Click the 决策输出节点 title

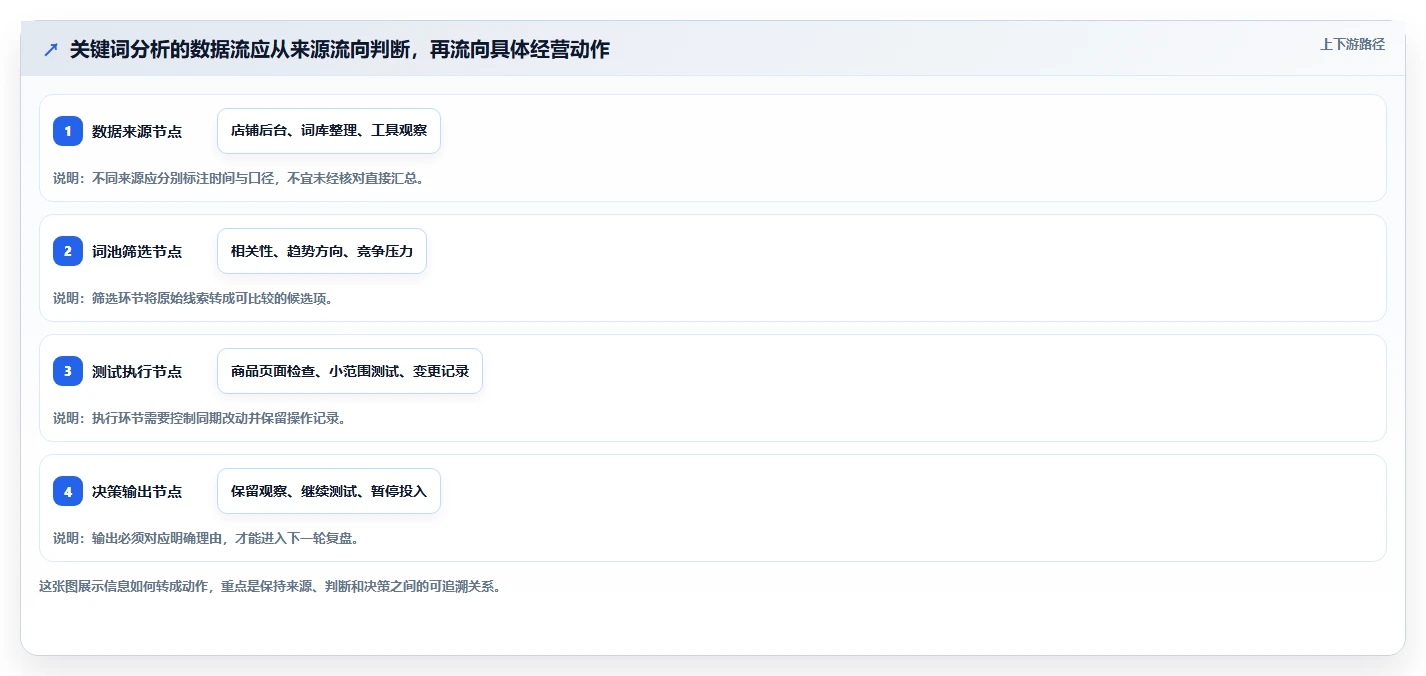[x=137, y=491]
